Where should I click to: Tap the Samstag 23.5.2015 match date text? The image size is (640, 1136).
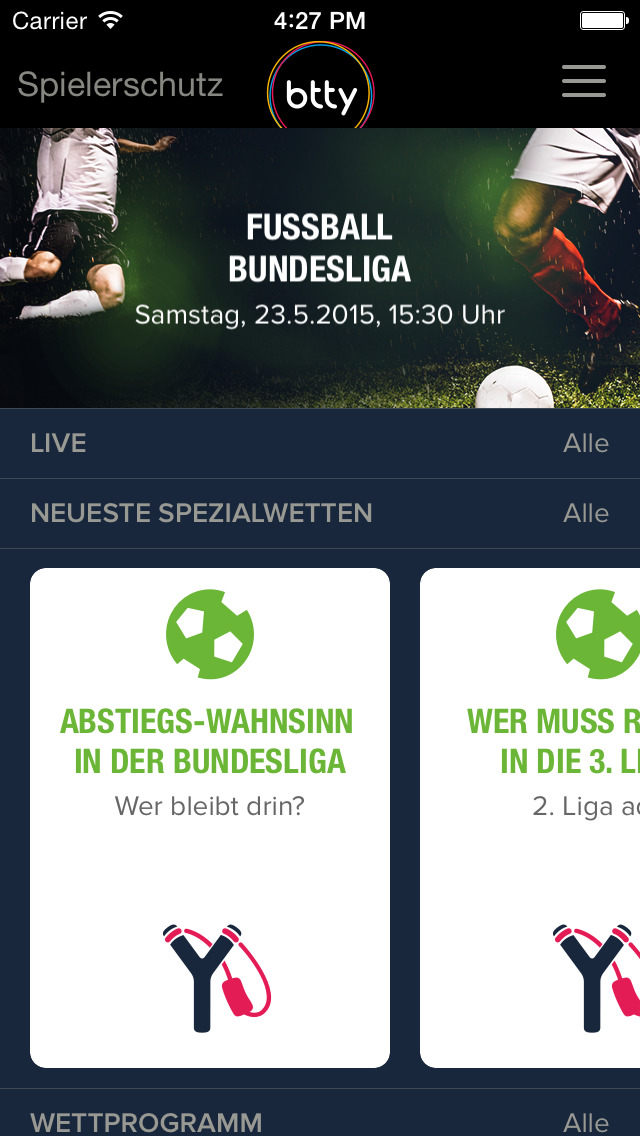point(320,315)
